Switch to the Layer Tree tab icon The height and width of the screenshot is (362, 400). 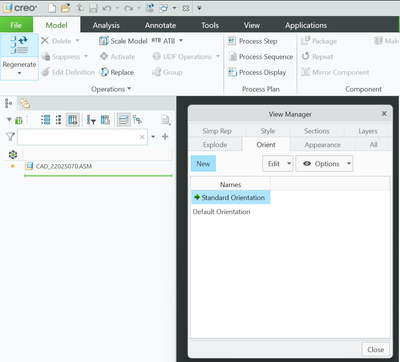[x=25, y=104]
